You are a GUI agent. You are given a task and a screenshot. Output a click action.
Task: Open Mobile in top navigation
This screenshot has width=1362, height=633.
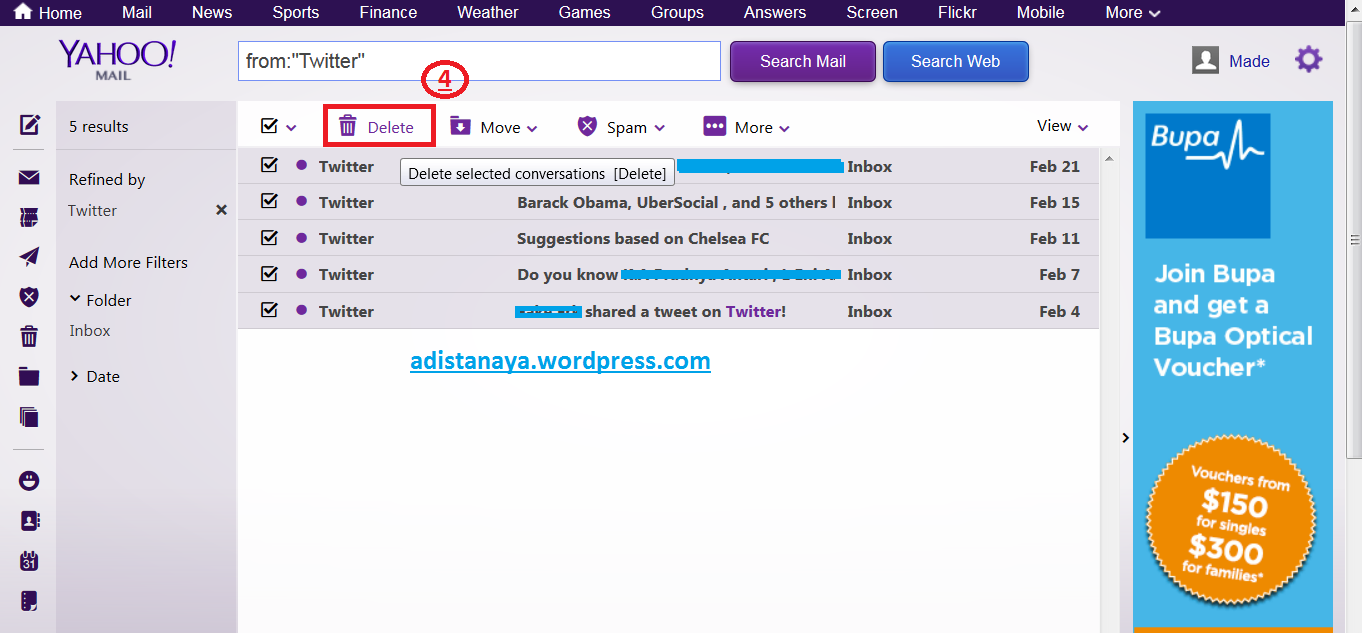(1040, 12)
